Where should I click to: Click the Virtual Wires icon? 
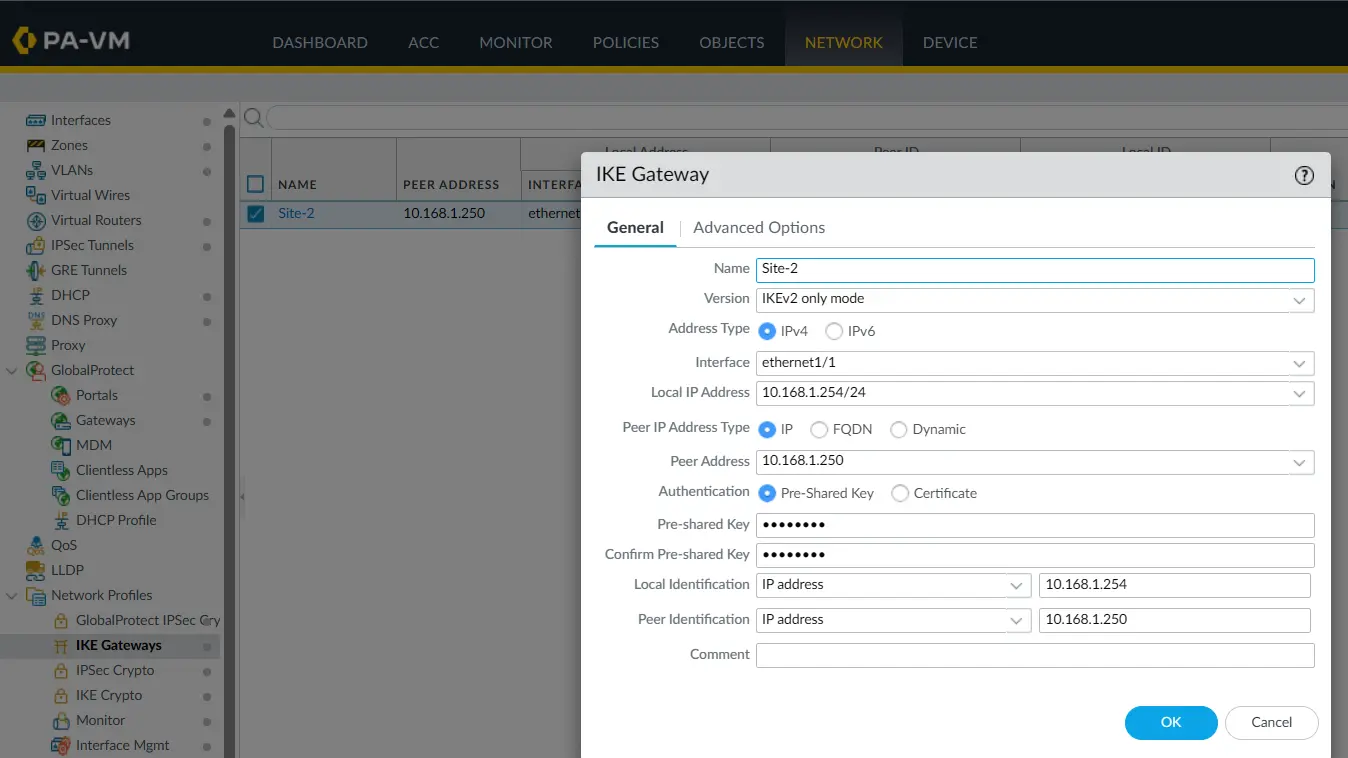click(36, 195)
